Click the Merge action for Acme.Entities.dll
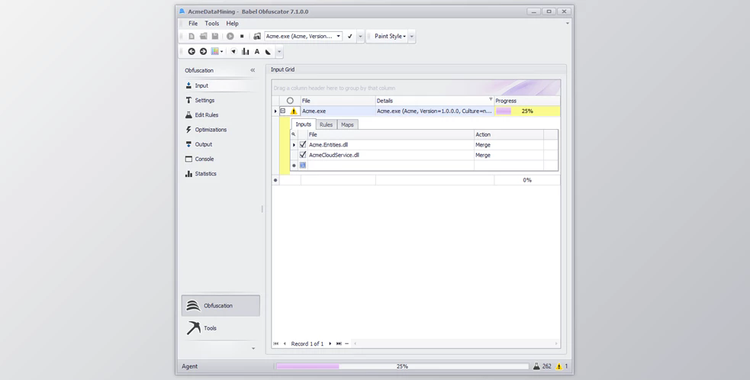 coord(508,145)
